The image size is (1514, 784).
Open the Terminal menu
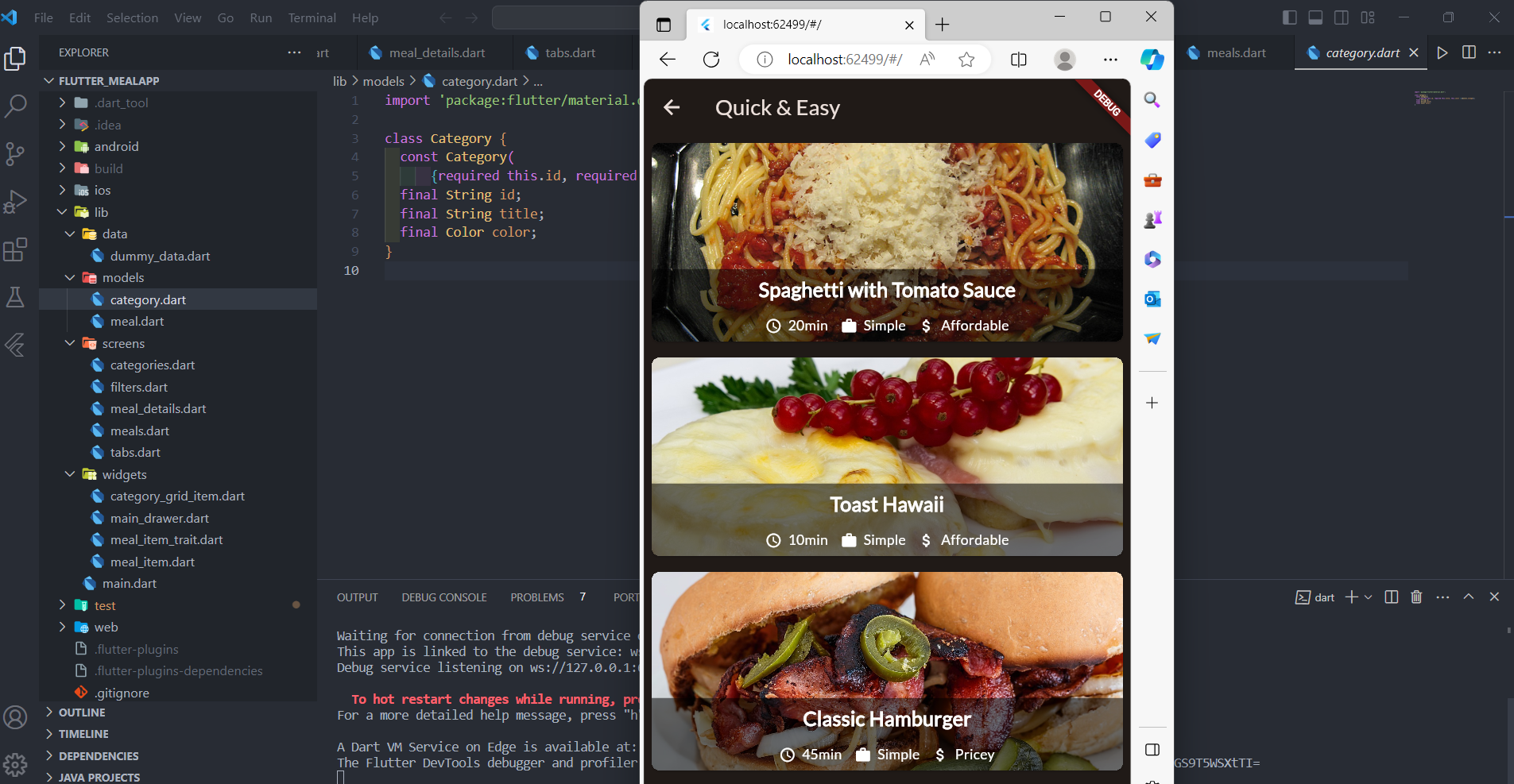(312, 17)
